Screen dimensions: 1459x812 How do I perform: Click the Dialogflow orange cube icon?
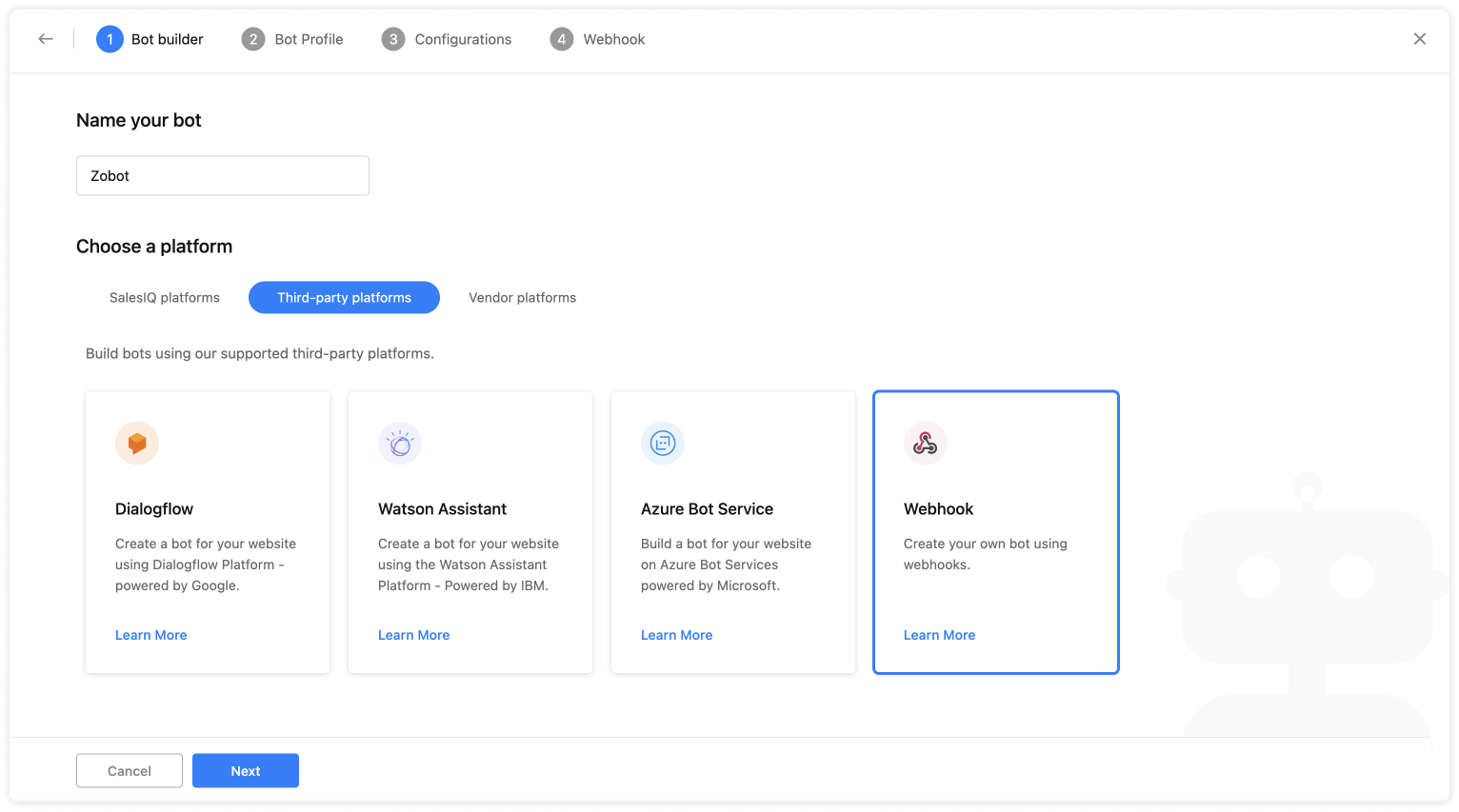coord(137,444)
